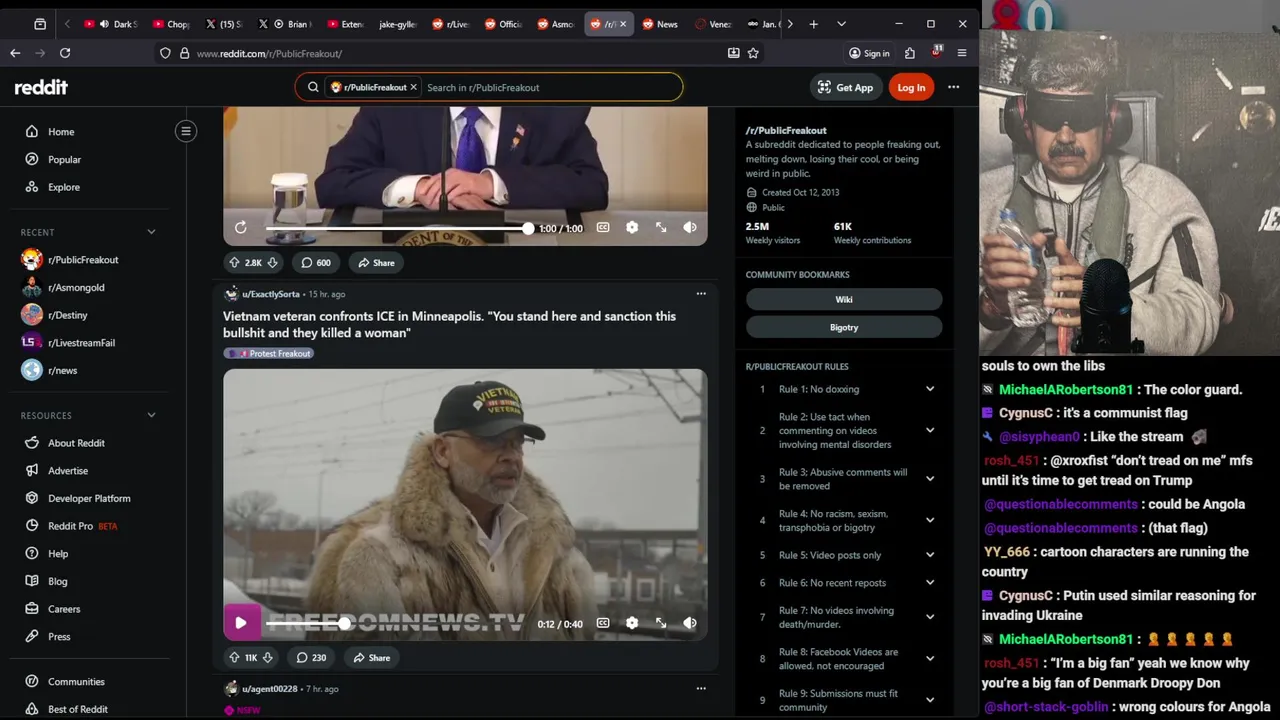
Task: Open the three-dot menu beside Log In
Action: [954, 87]
